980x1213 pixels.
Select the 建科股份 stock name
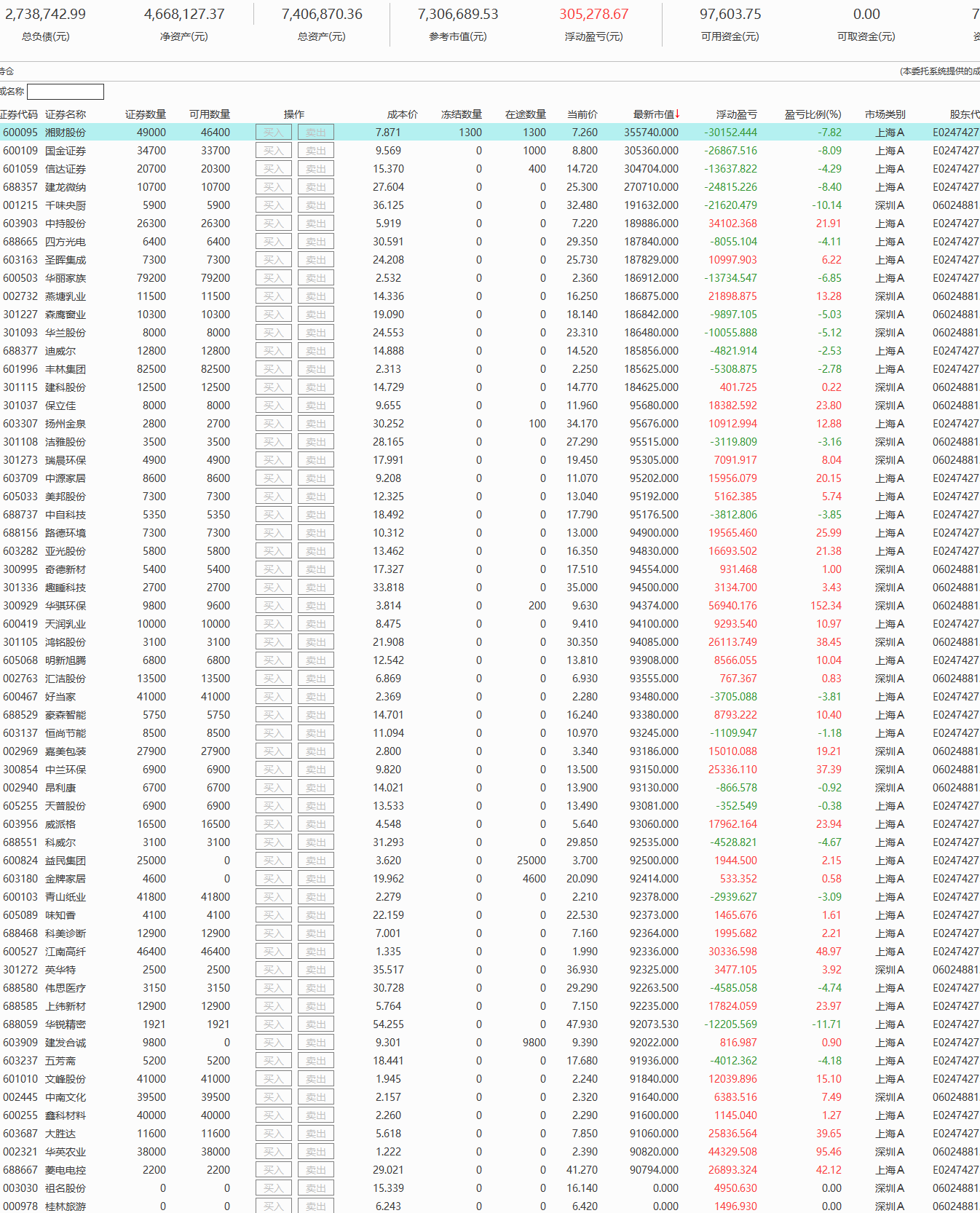(x=66, y=387)
